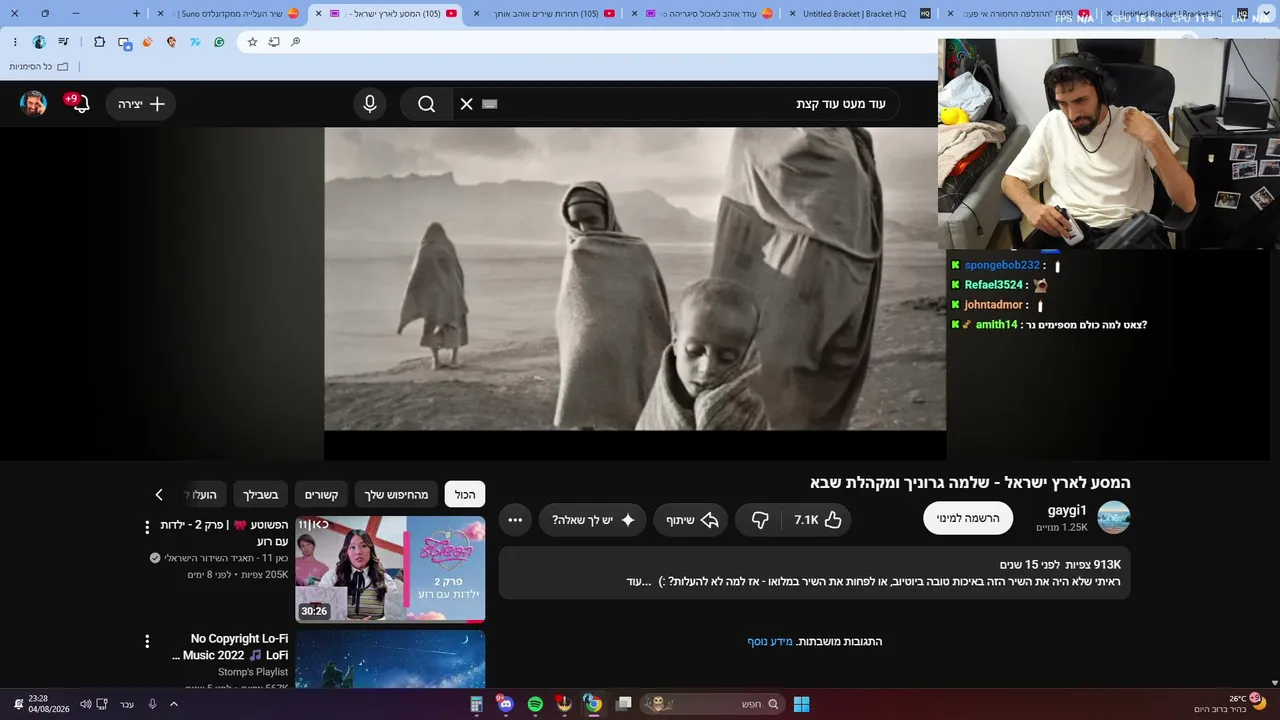Click the install/cast screen icon in address bar

(274, 42)
